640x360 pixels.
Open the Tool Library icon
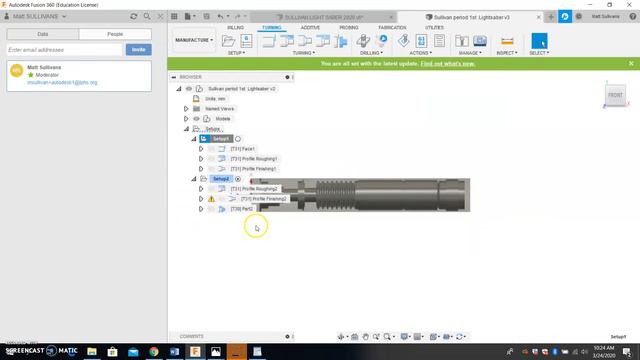tap(462, 41)
